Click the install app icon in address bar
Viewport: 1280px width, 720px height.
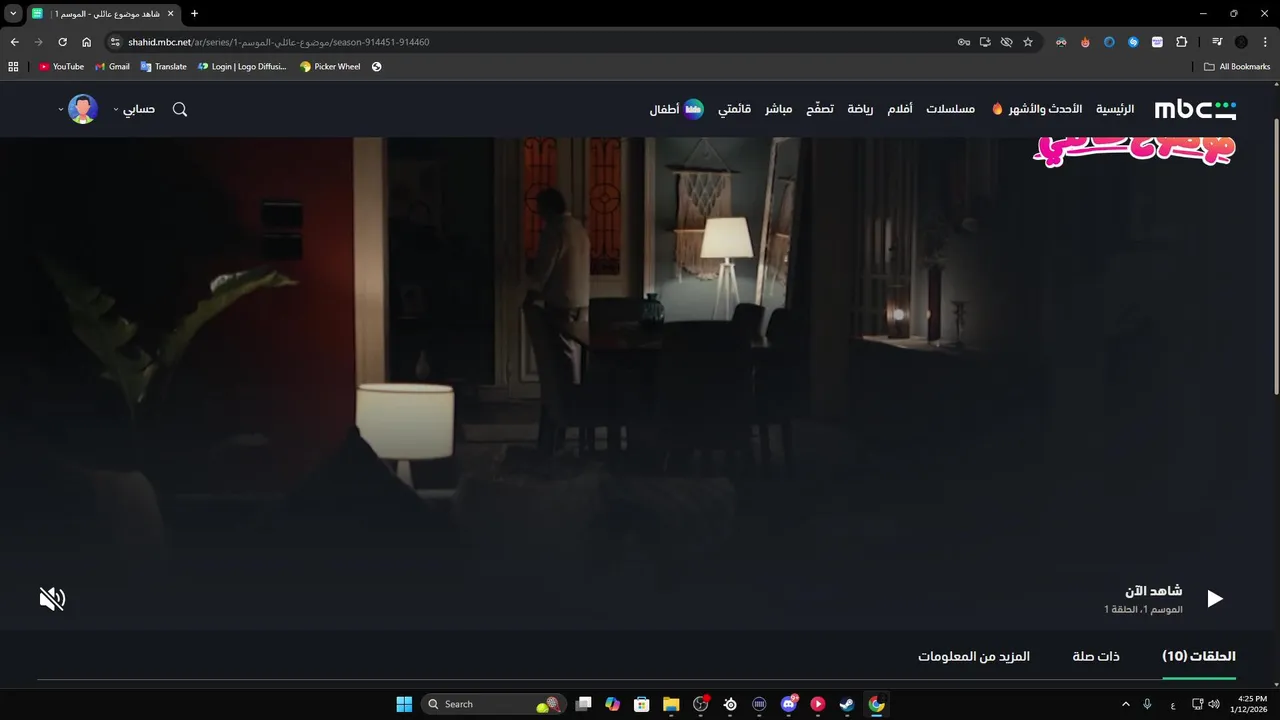(x=985, y=42)
